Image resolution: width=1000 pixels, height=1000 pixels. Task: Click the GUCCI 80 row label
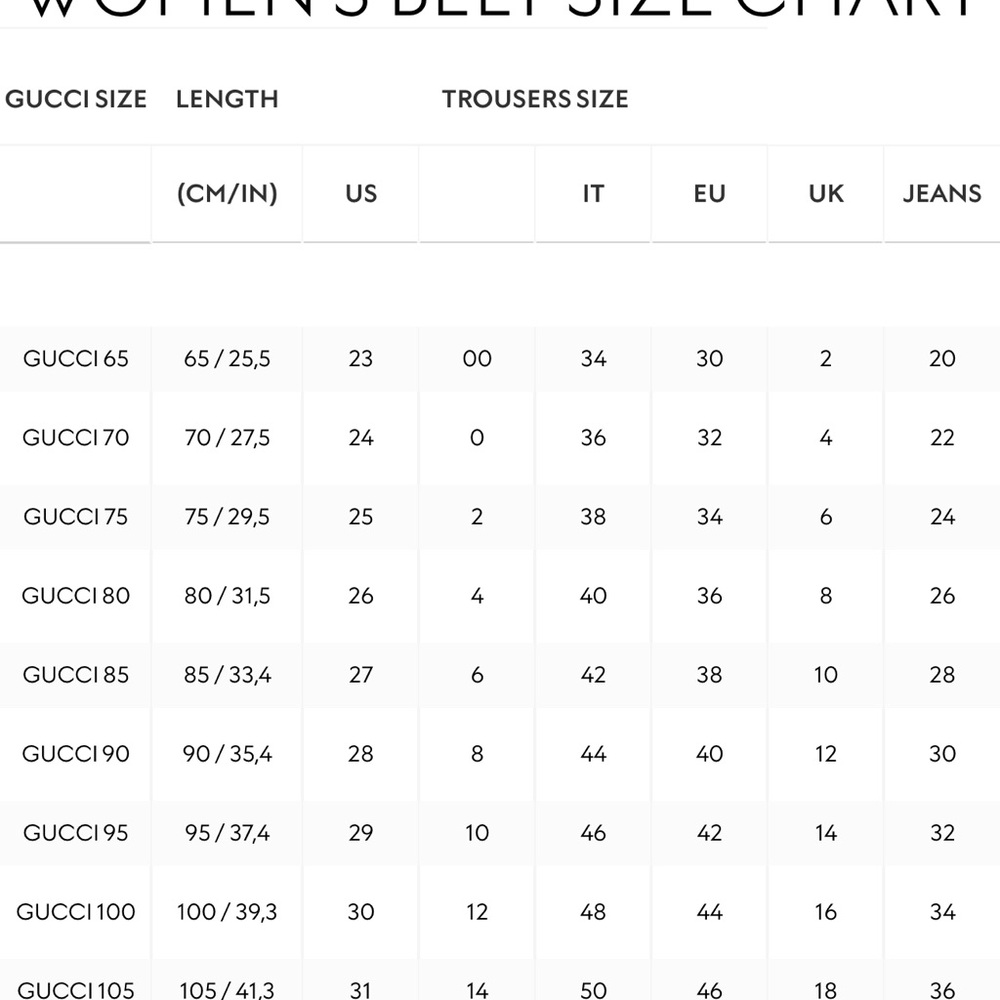click(x=76, y=596)
